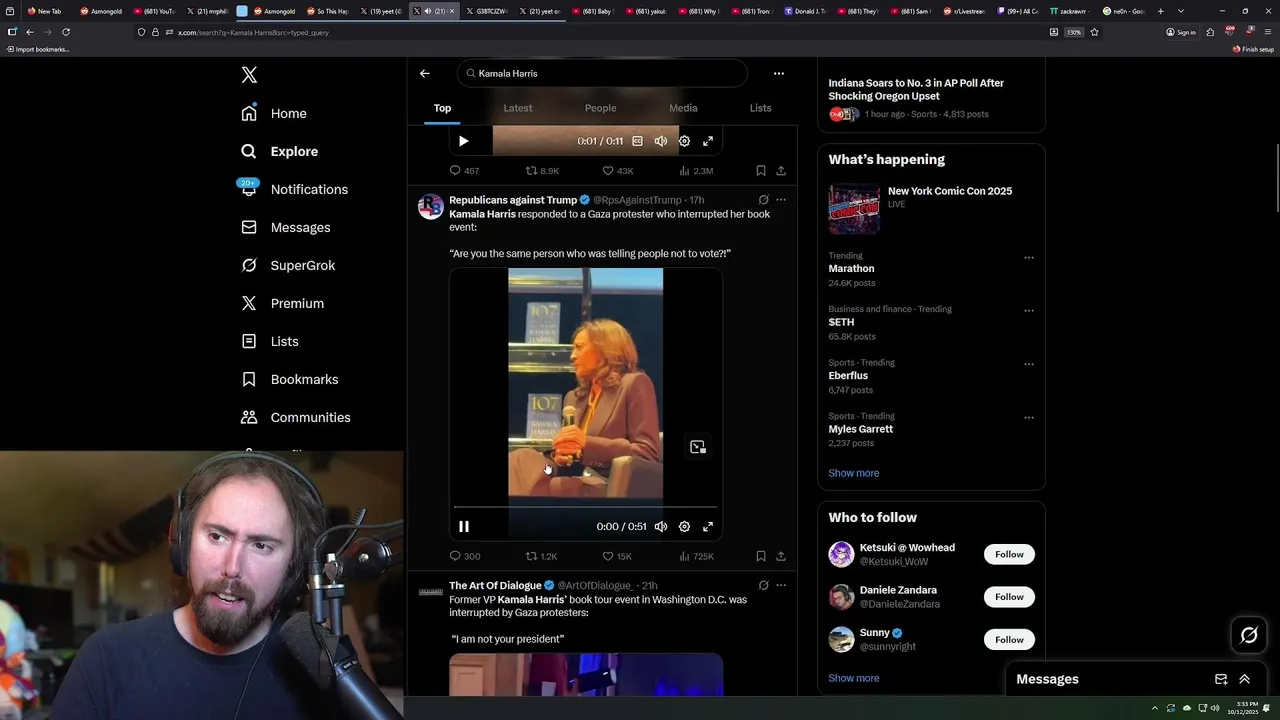
Task: Share the post with 43K likes
Action: click(781, 171)
